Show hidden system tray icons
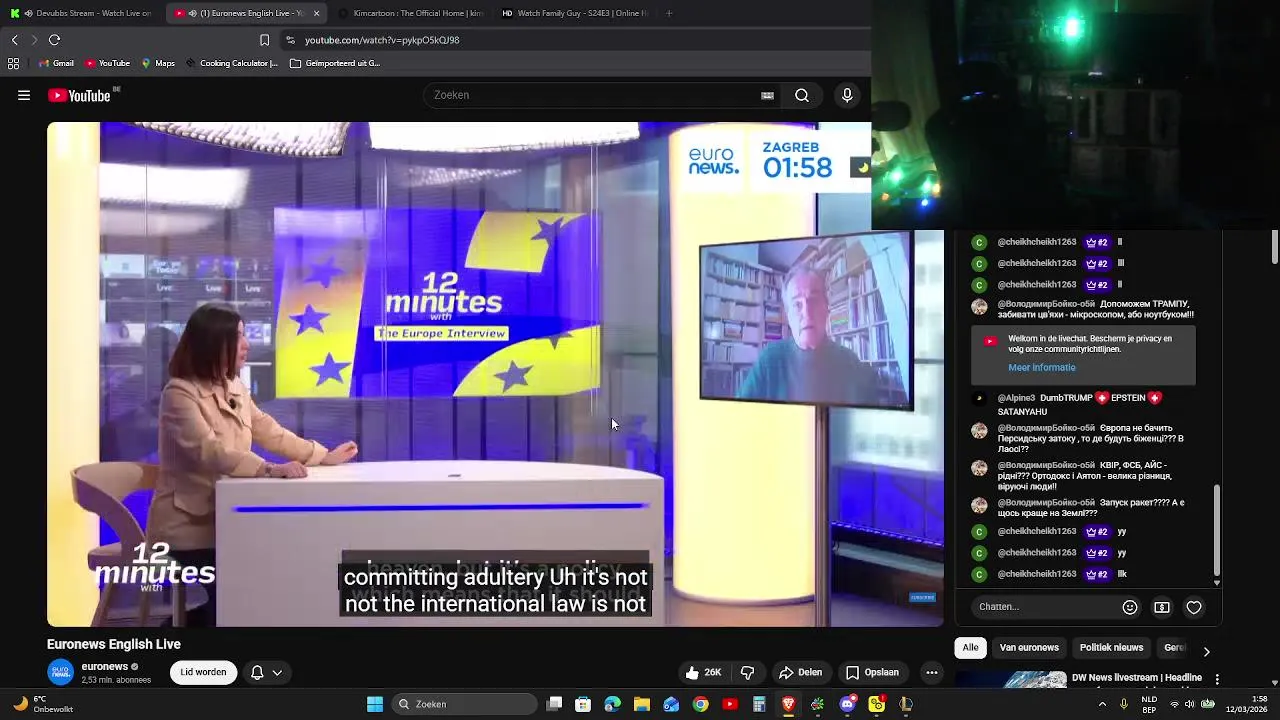 [x=1102, y=704]
